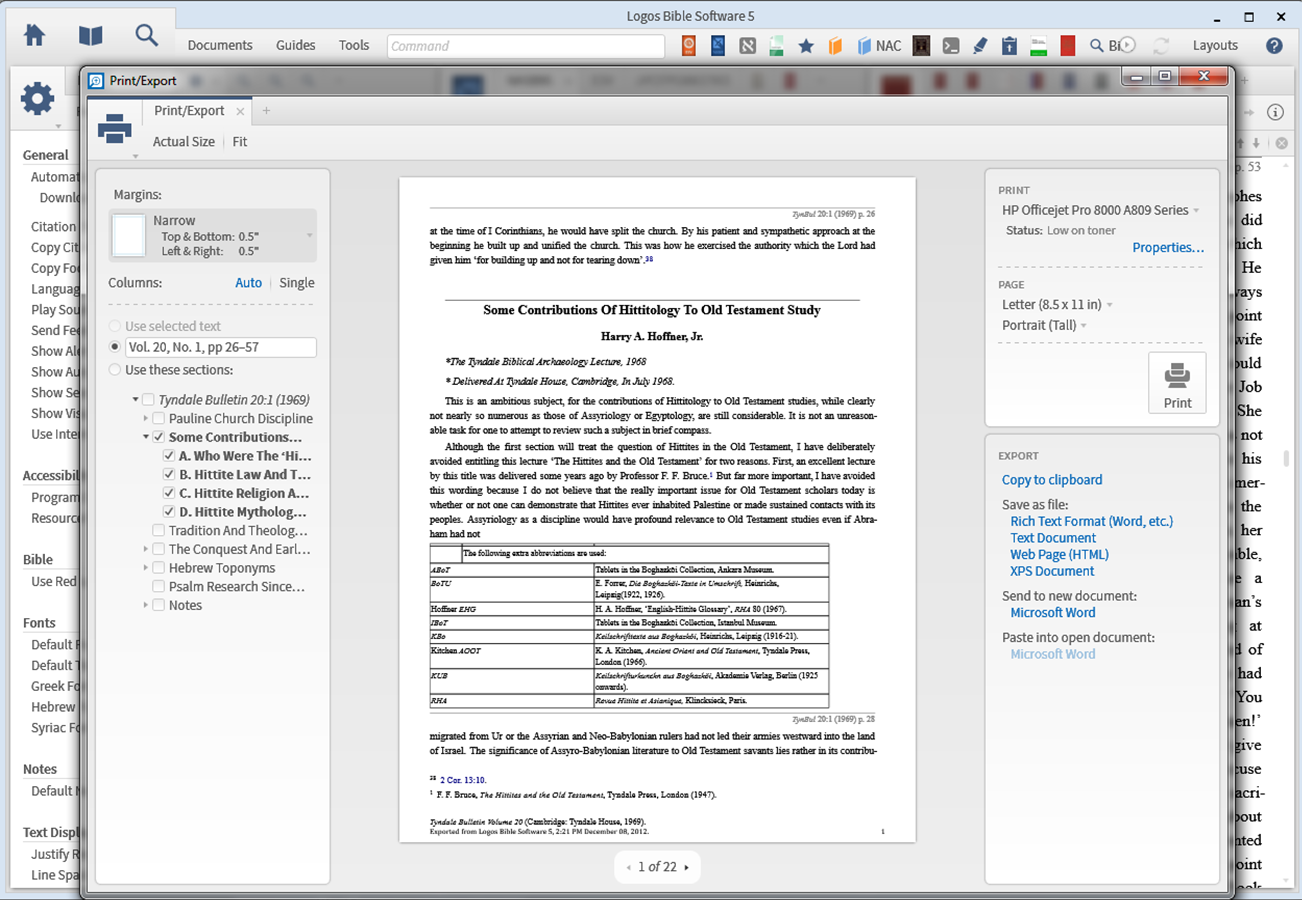The image size is (1302, 900).
Task: Click the gray square tool shortcut icon
Action: [747, 45]
